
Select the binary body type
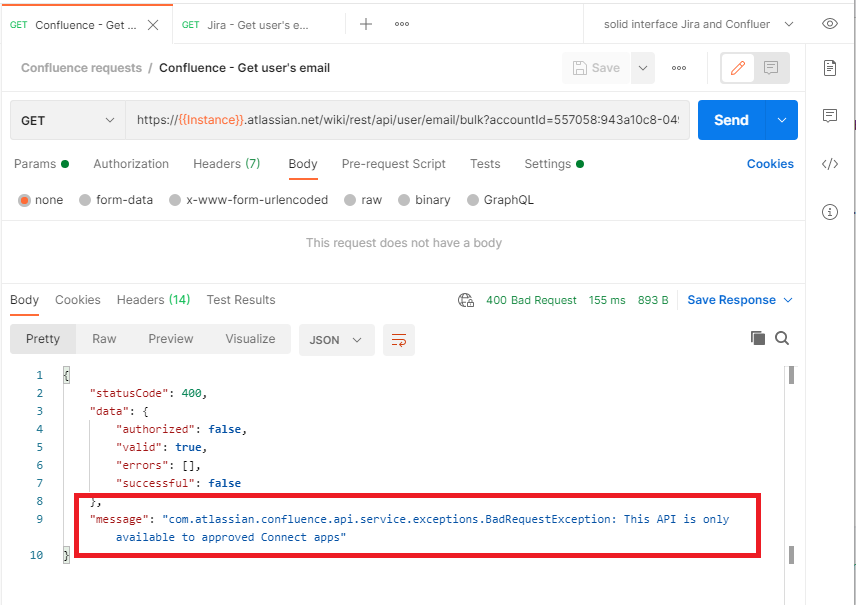point(404,200)
